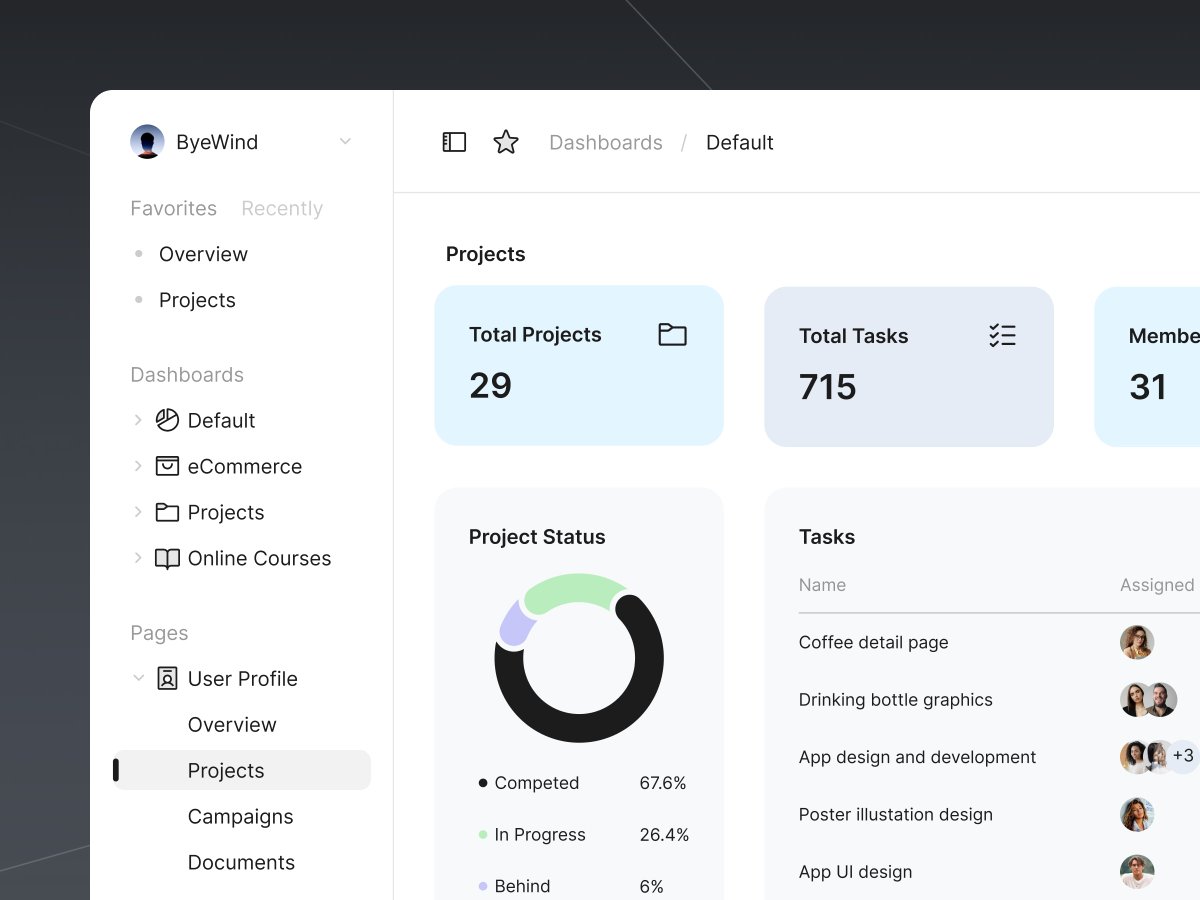Screen dimensions: 1200x900
Task: Click the eCommerce shopping bag icon
Action: click(x=167, y=466)
